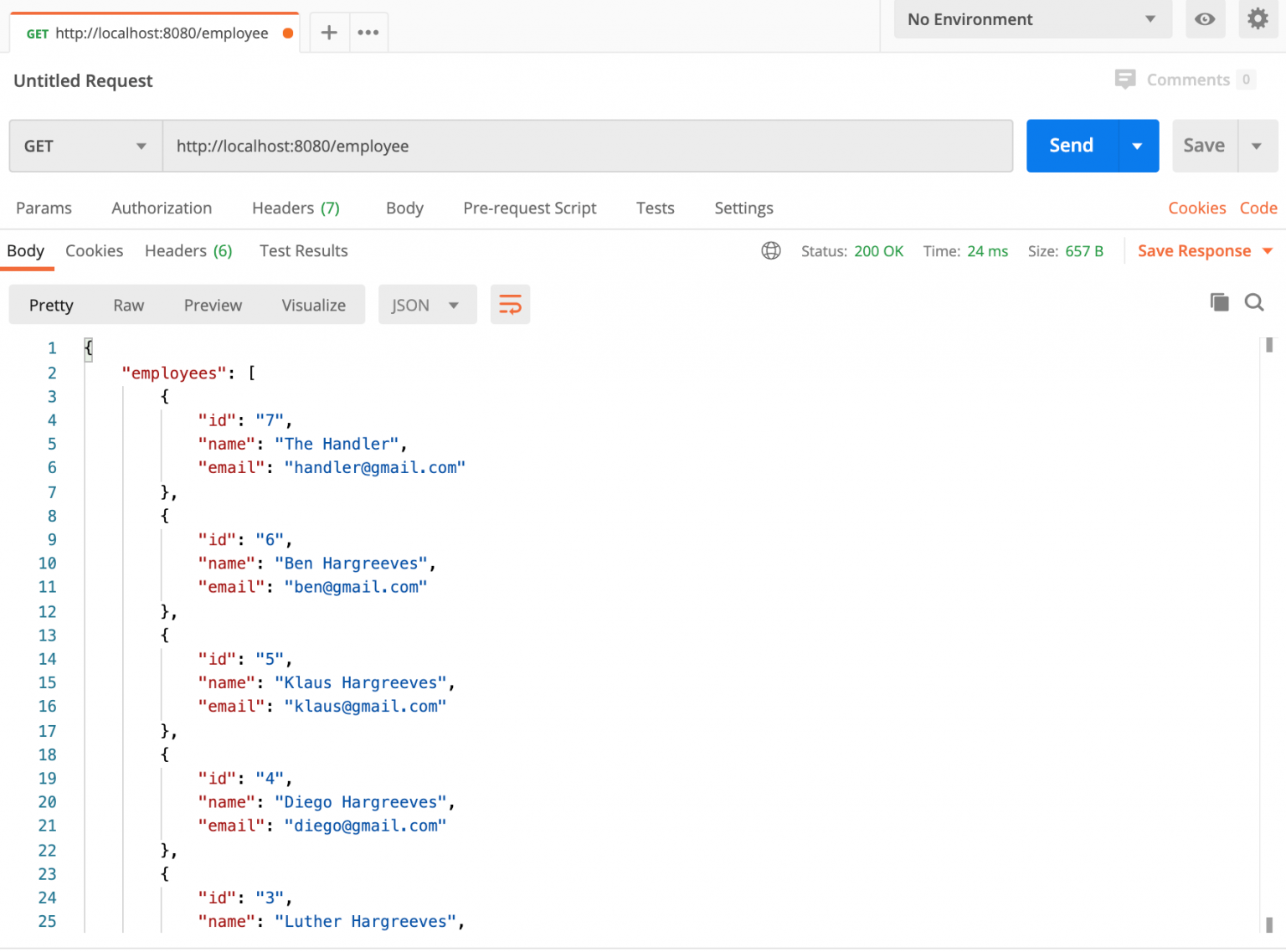Click the "klaus@gmail.com" email value
This screenshot has width=1286, height=952.
[x=365, y=707]
